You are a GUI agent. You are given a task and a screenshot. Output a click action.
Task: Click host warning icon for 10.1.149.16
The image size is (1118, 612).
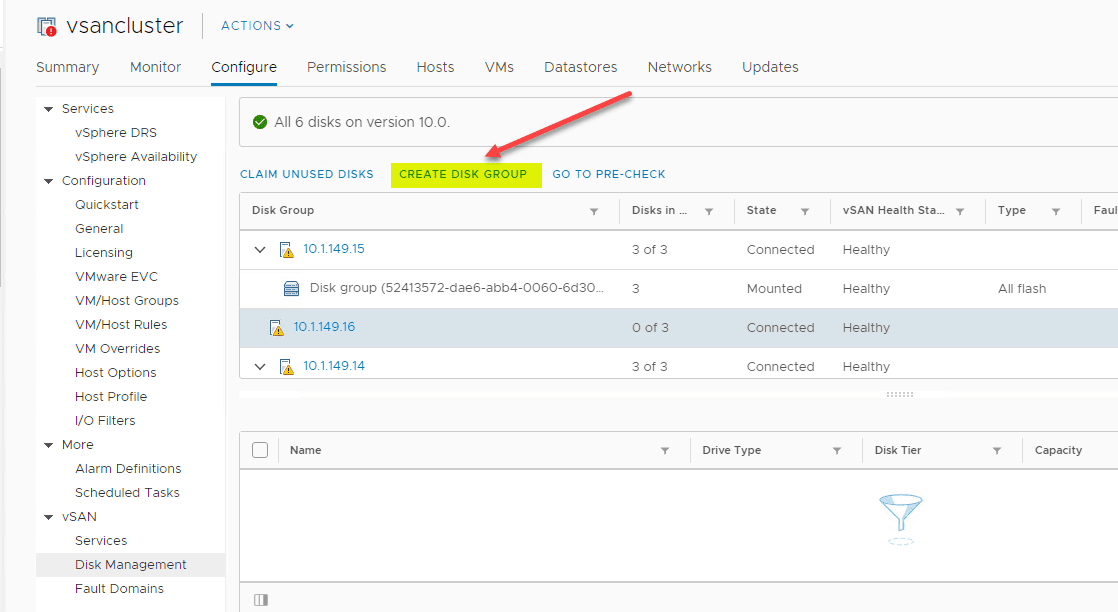click(x=277, y=327)
